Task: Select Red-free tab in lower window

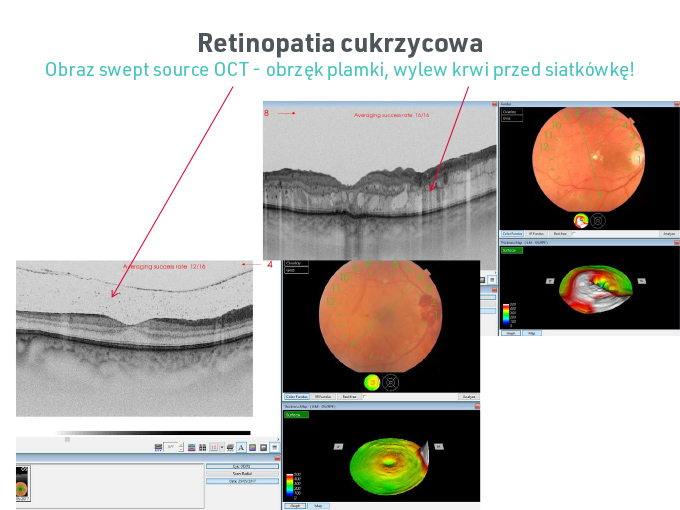Action: click(x=349, y=397)
